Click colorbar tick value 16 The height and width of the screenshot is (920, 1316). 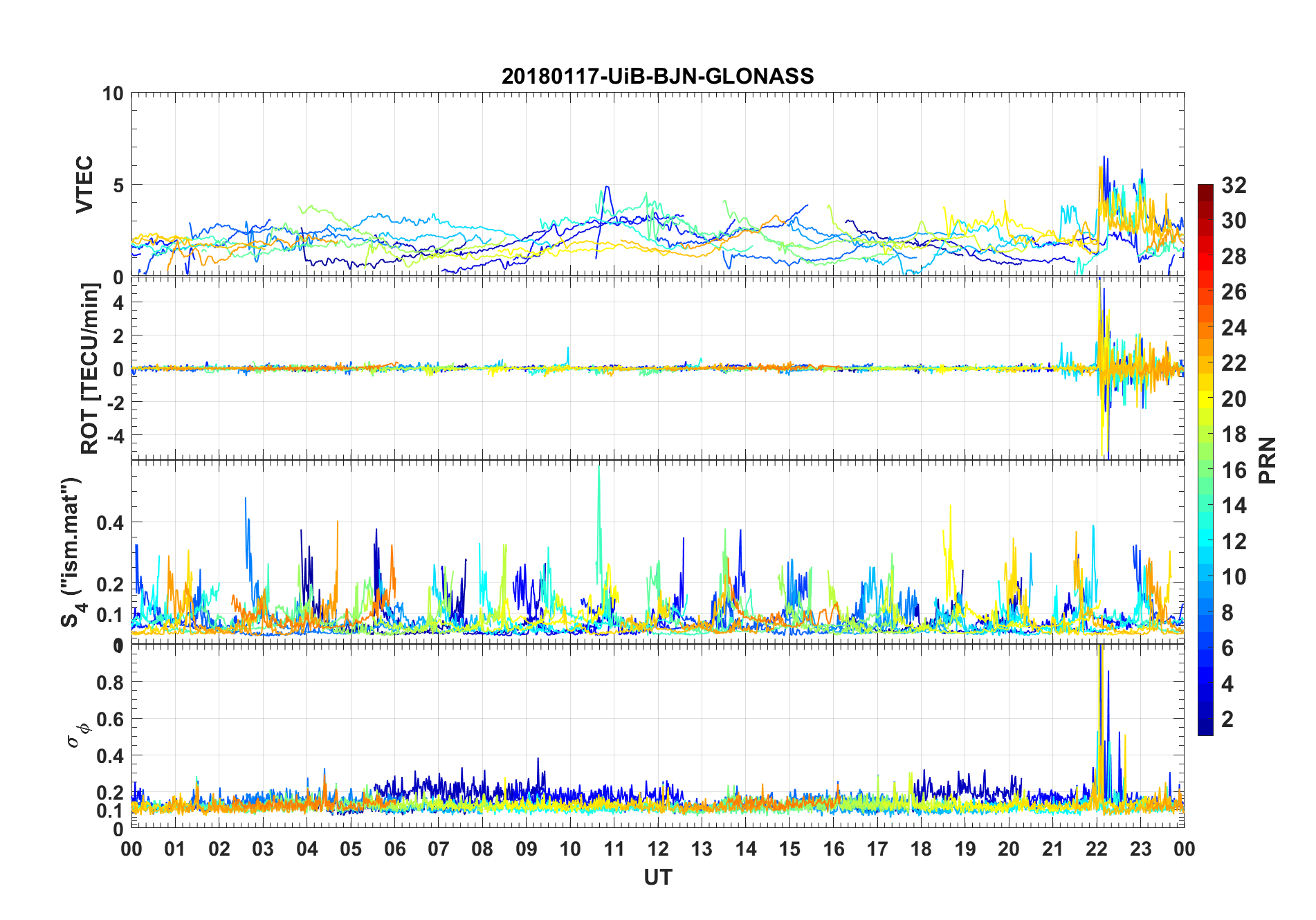(x=1234, y=470)
